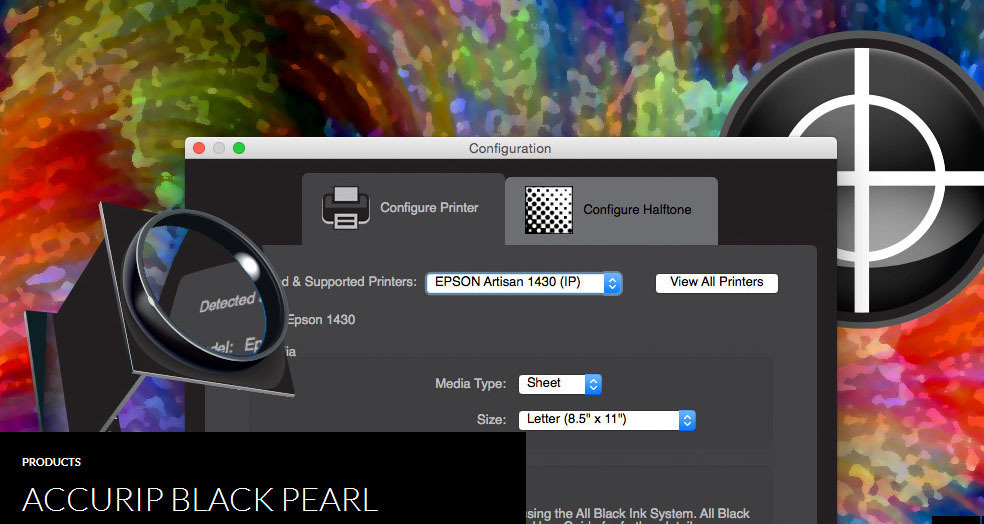The height and width of the screenshot is (524, 984).
Task: Click the ACCURIP BLACK PEARL heading
Action: (200, 499)
